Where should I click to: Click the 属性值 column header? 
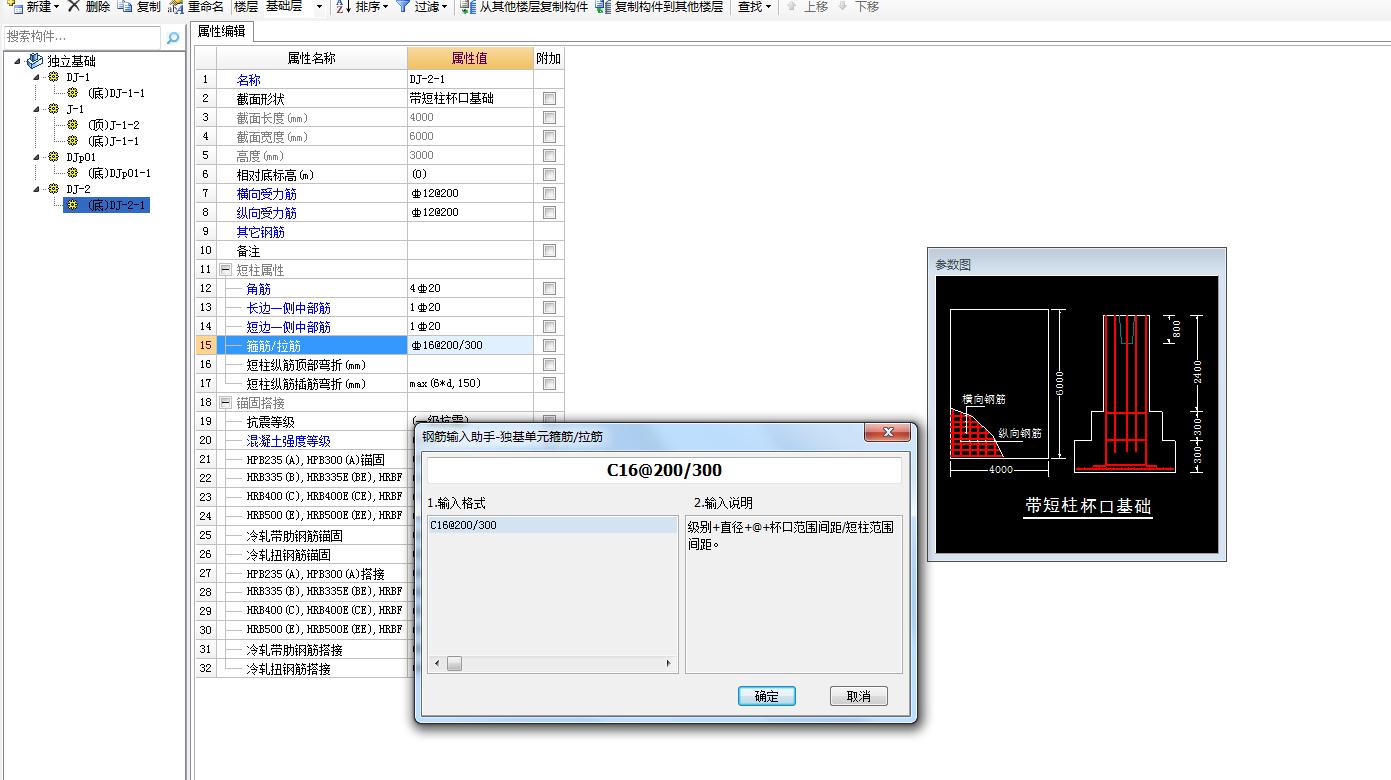[x=470, y=59]
